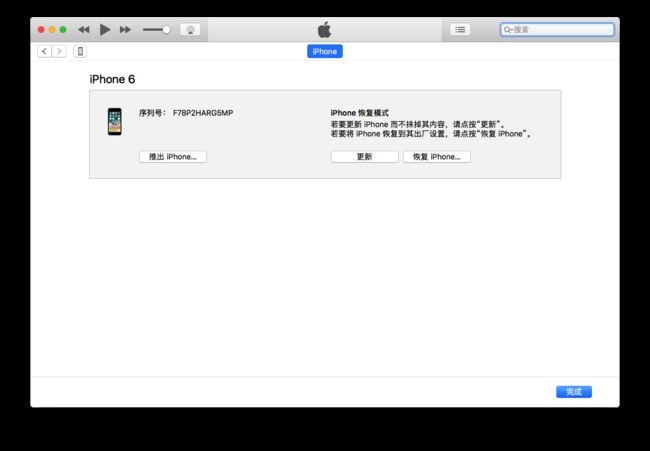Click the iPhone device icon button
The width and height of the screenshot is (650, 451).
click(80, 51)
